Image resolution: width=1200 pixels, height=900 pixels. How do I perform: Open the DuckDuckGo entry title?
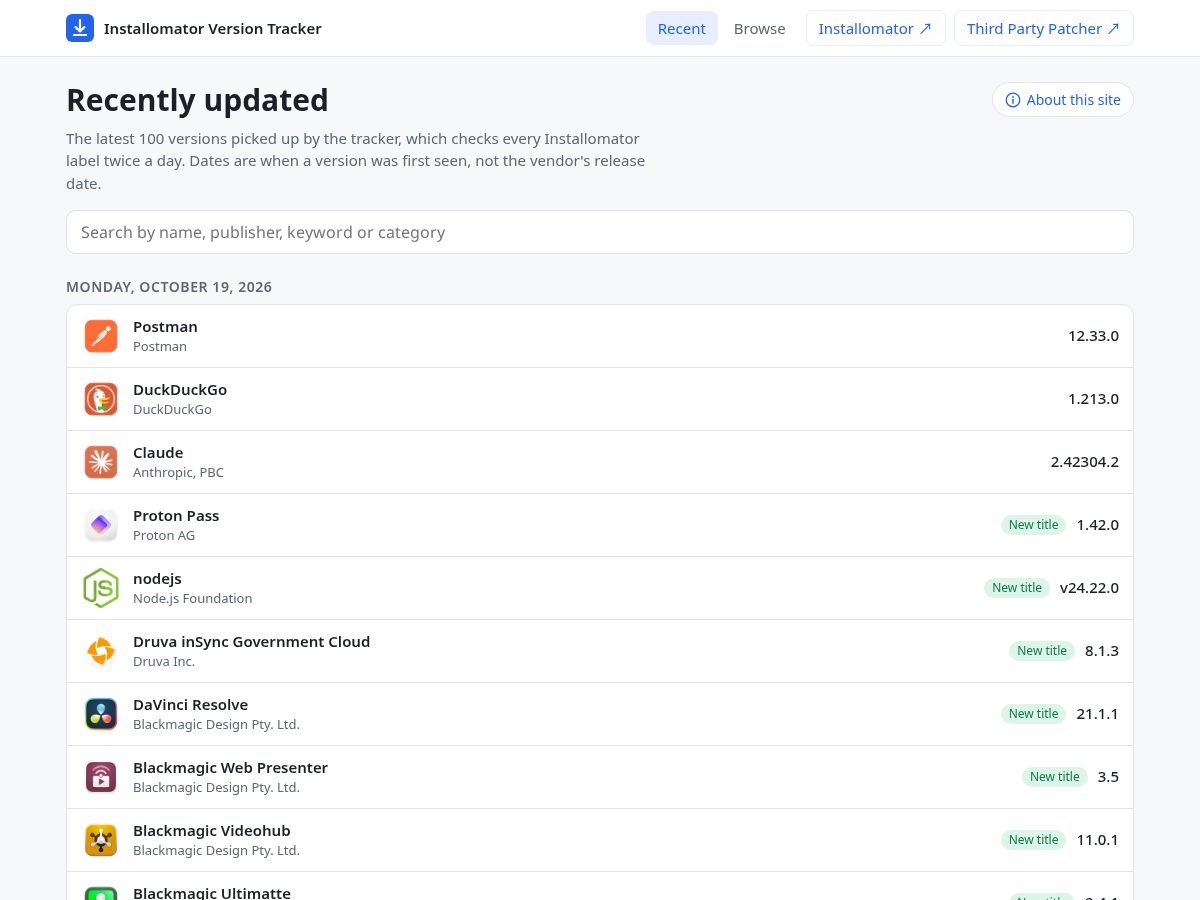click(180, 390)
